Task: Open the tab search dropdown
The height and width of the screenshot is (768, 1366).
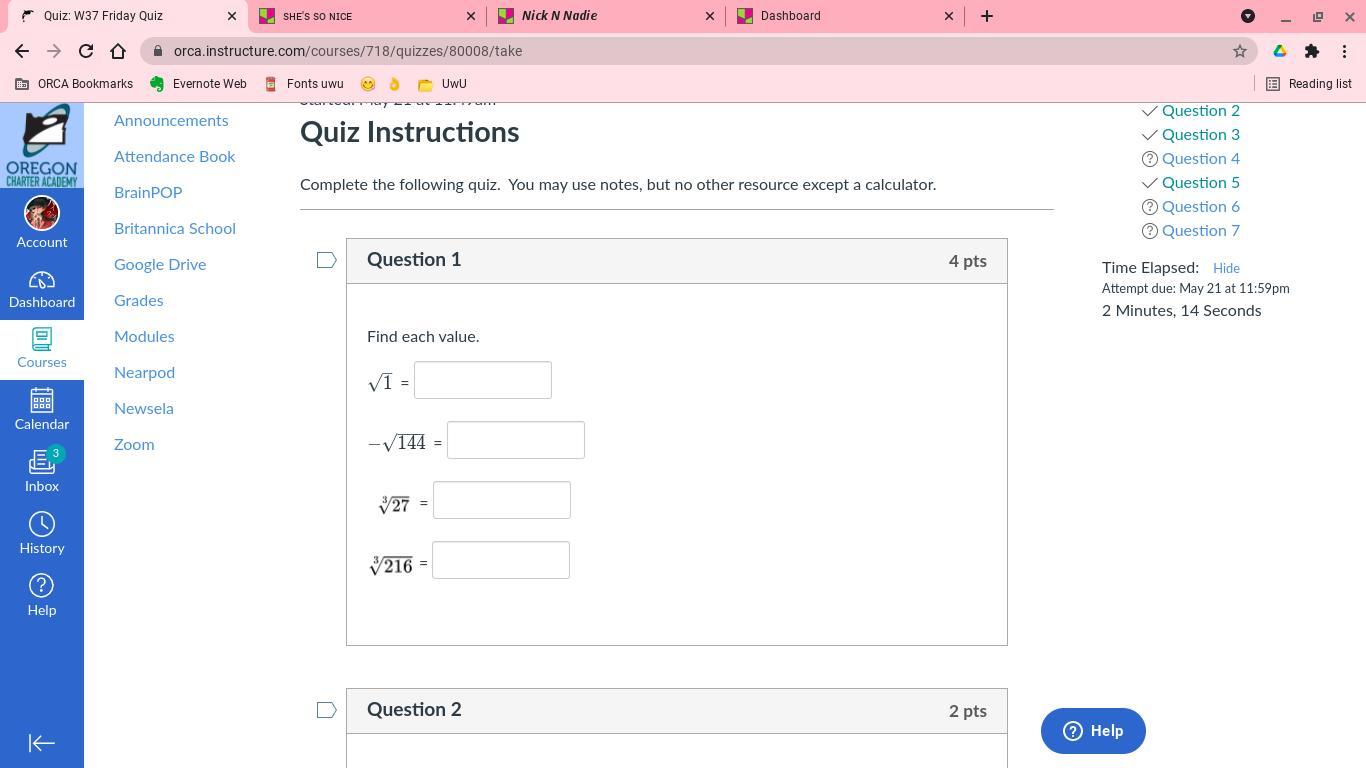Action: click(x=1248, y=16)
